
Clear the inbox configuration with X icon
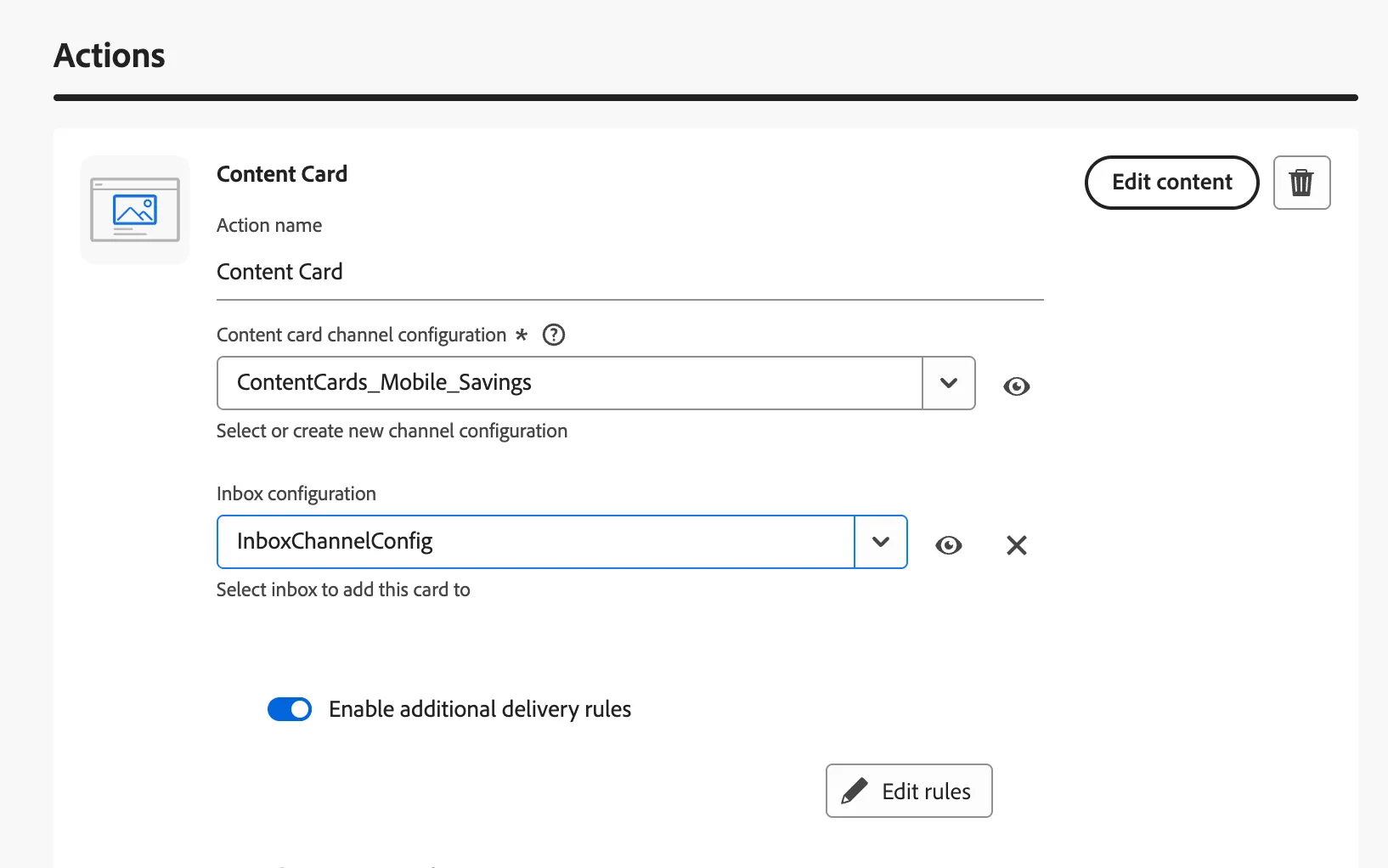click(x=1016, y=545)
